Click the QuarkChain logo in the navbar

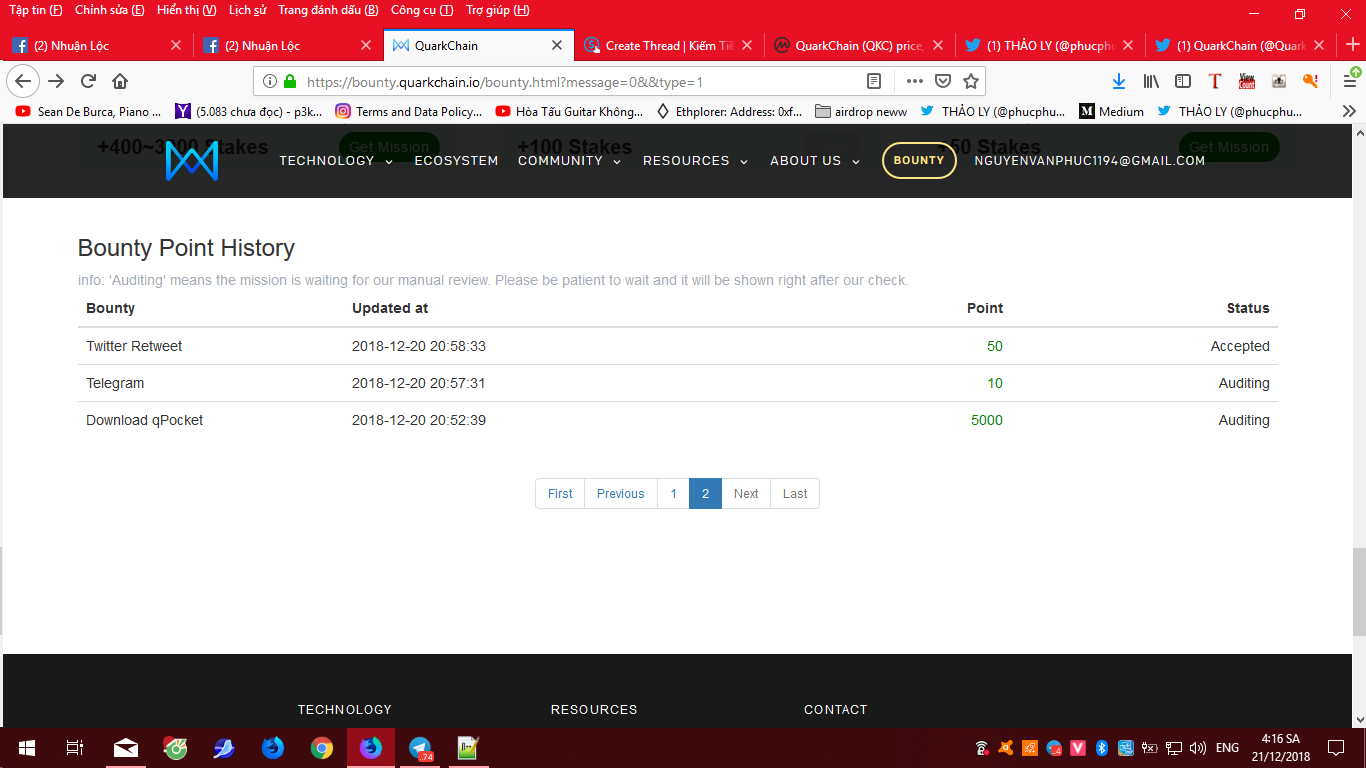192,161
